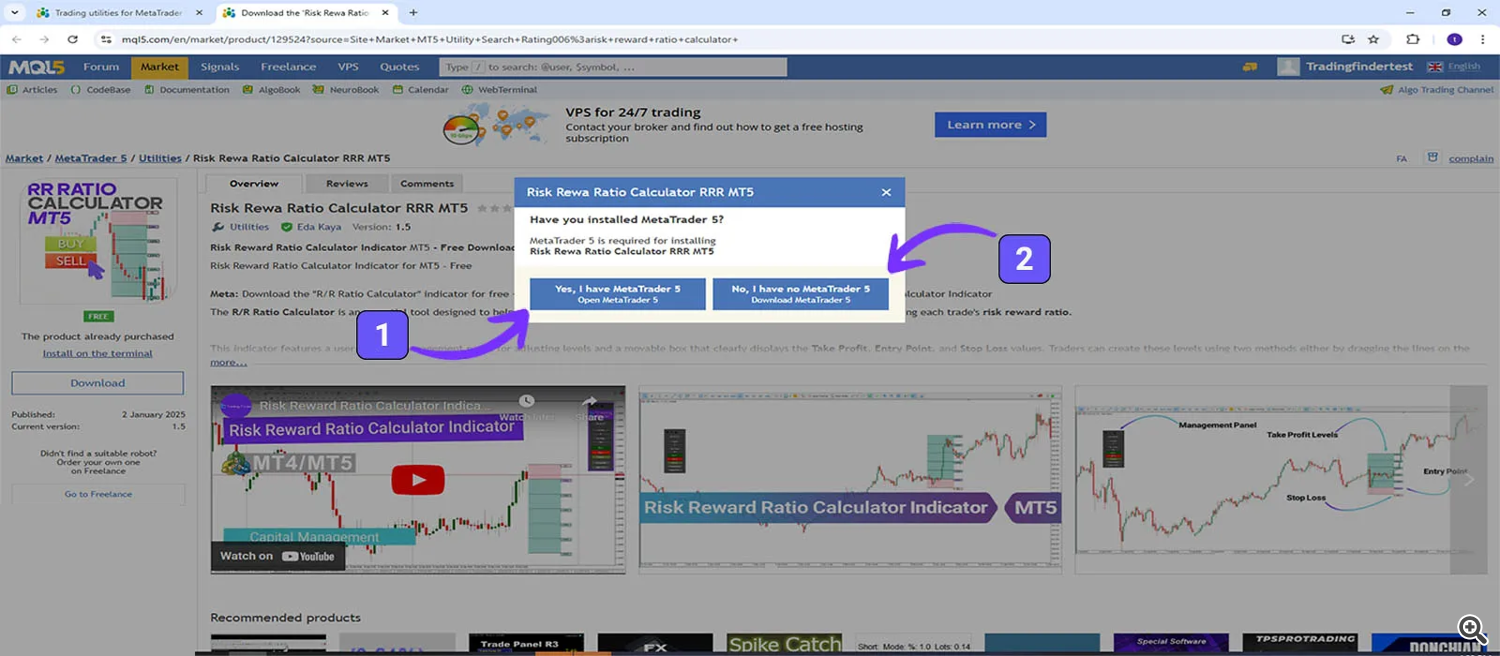
Task: Click the install app icon in address bar
Action: 1348,39
